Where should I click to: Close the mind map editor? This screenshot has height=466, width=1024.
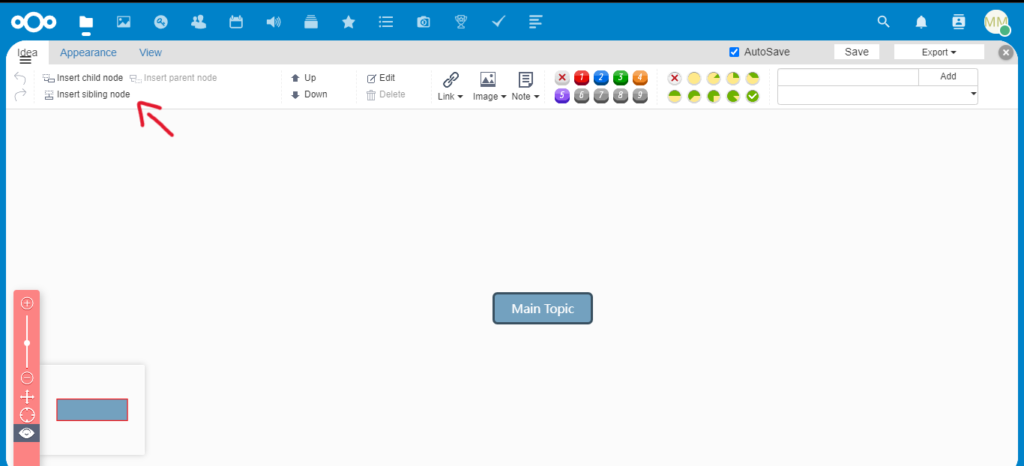(1006, 53)
